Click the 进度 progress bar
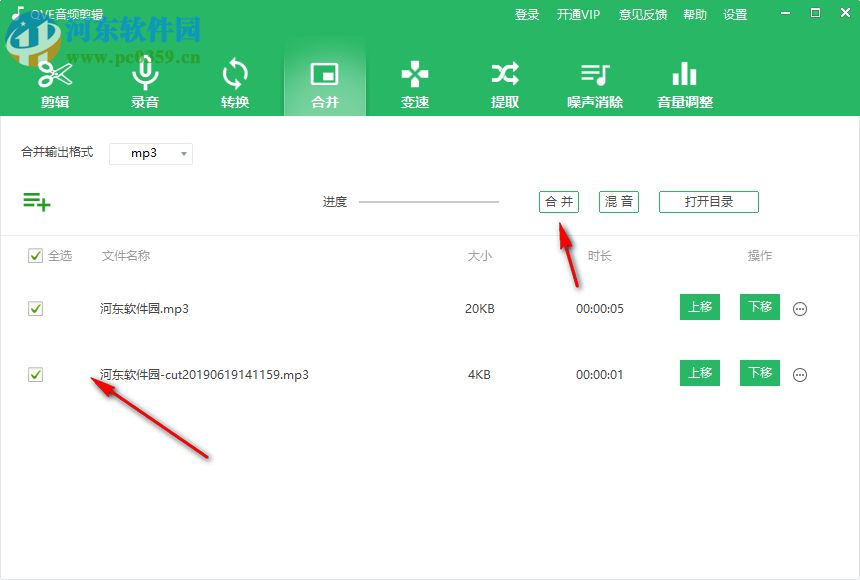Screen dimensions: 860x580 click(430, 201)
